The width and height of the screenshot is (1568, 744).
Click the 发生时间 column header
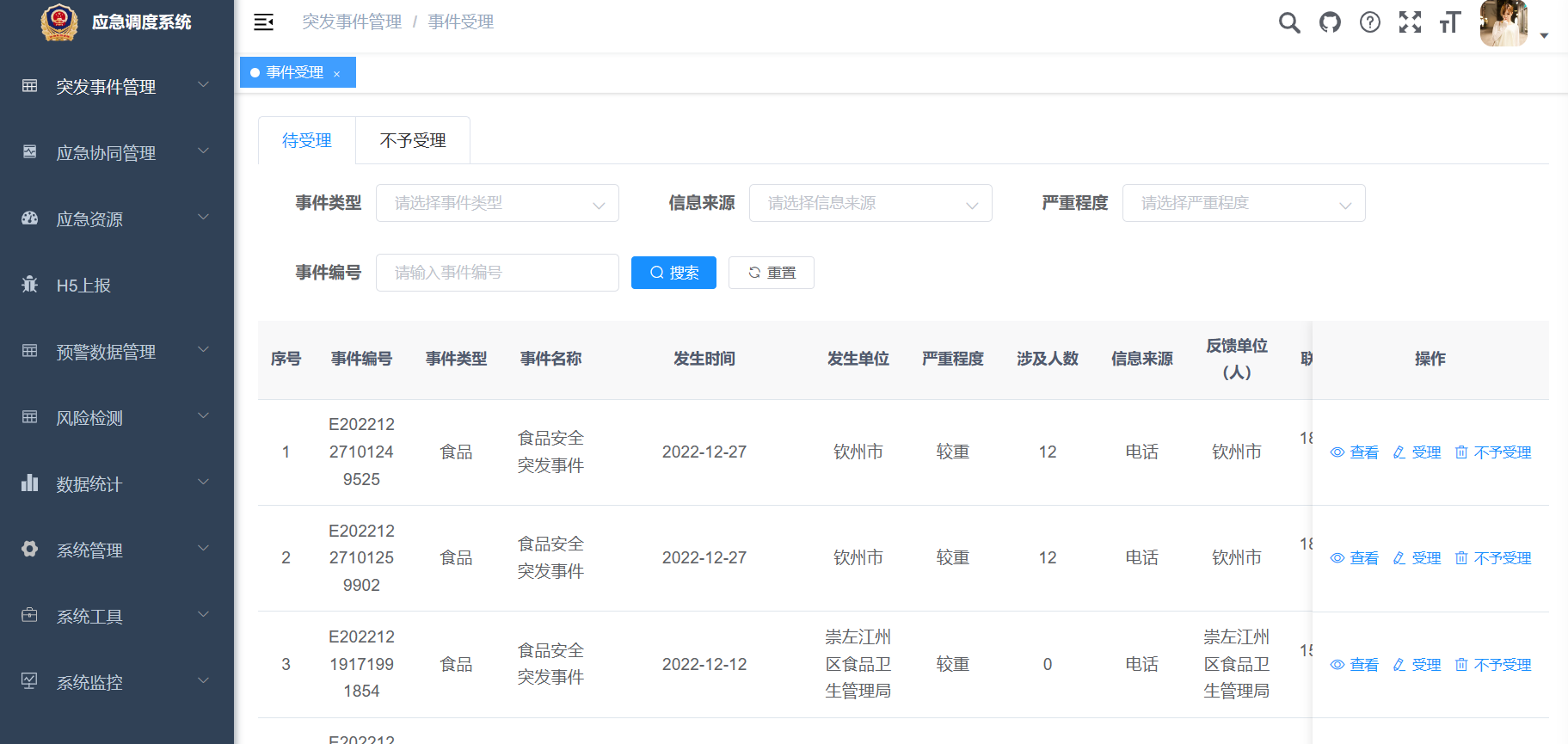704,359
